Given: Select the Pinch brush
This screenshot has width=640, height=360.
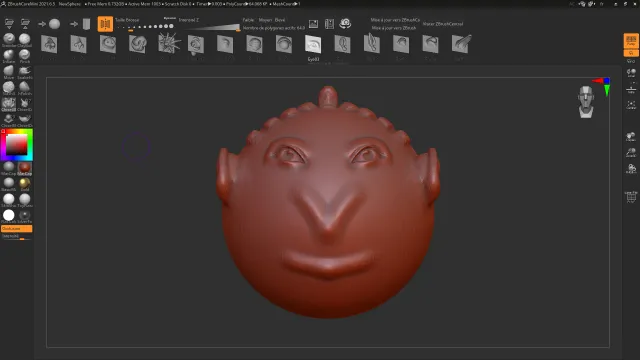Looking at the screenshot, I should 24,56.
